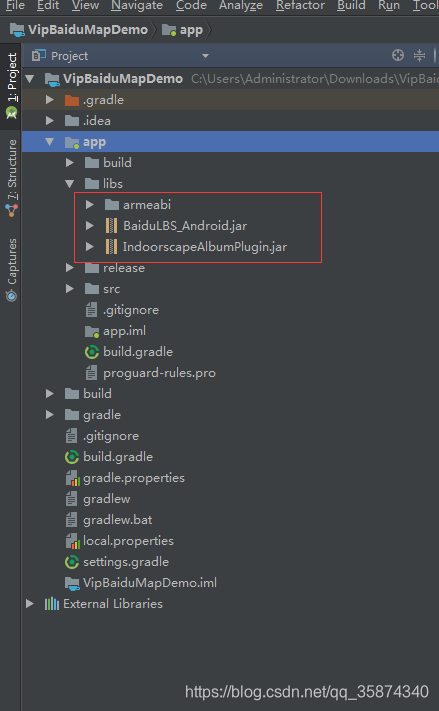Expand the src folder
The width and height of the screenshot is (439, 711).
click(69, 289)
